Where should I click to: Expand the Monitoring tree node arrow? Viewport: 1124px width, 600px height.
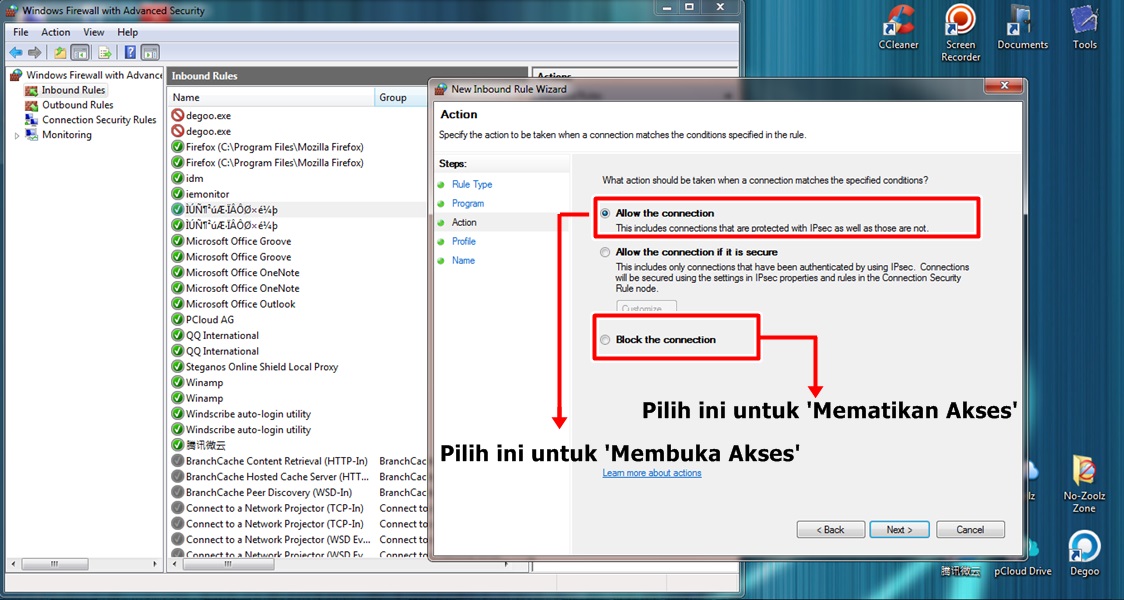click(16, 135)
